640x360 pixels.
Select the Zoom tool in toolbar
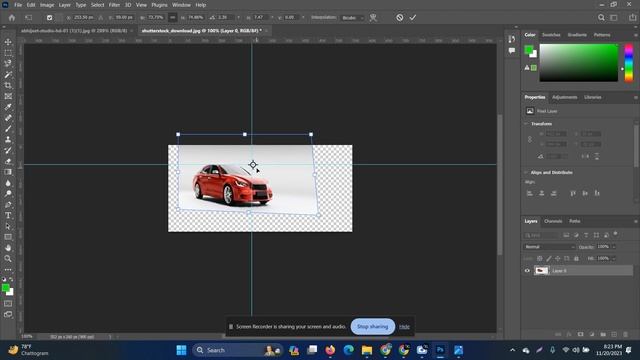pos(8,258)
